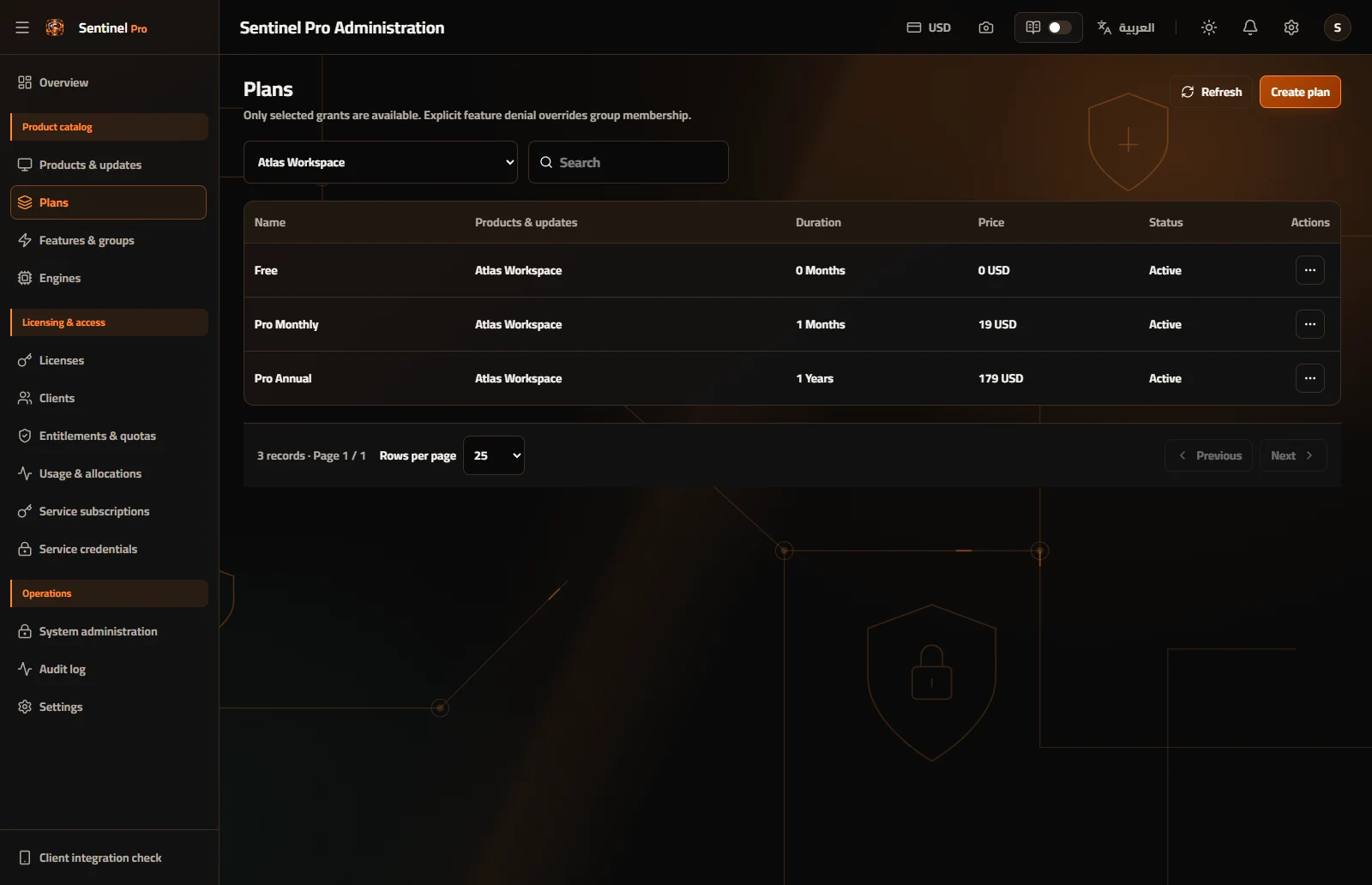The width and height of the screenshot is (1372, 885).
Task: Click the Price column header
Action: pyautogui.click(x=990, y=222)
